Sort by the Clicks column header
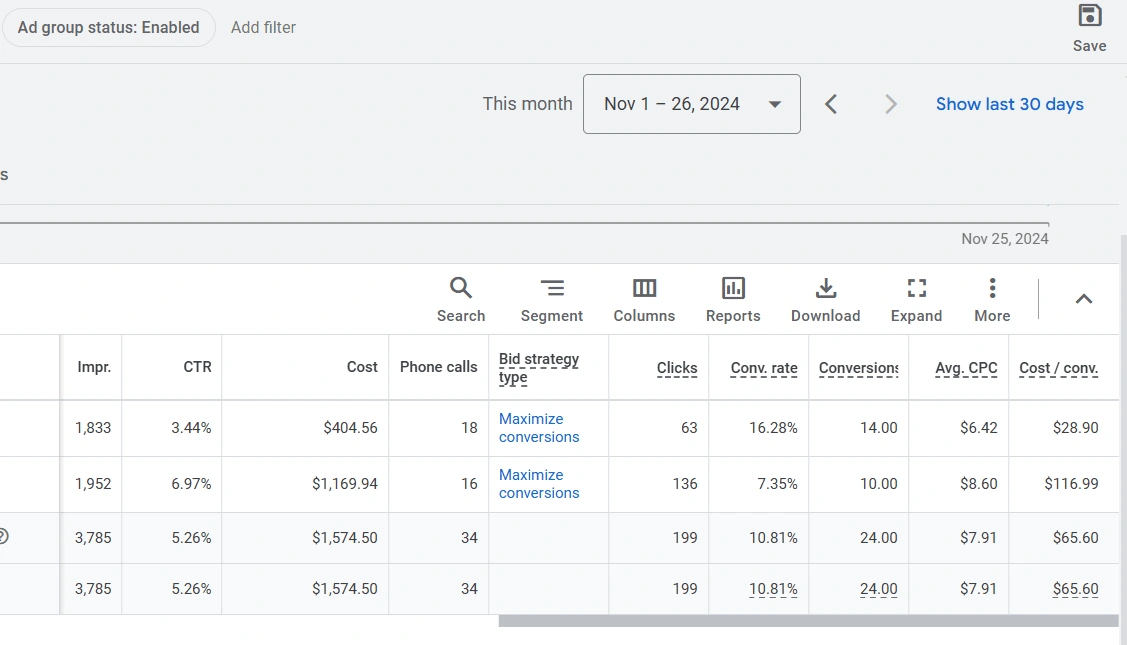The height and width of the screenshot is (645, 1127). click(x=677, y=368)
